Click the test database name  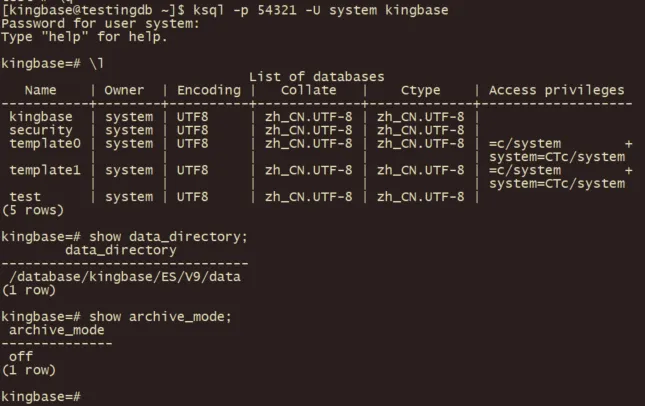point(25,197)
